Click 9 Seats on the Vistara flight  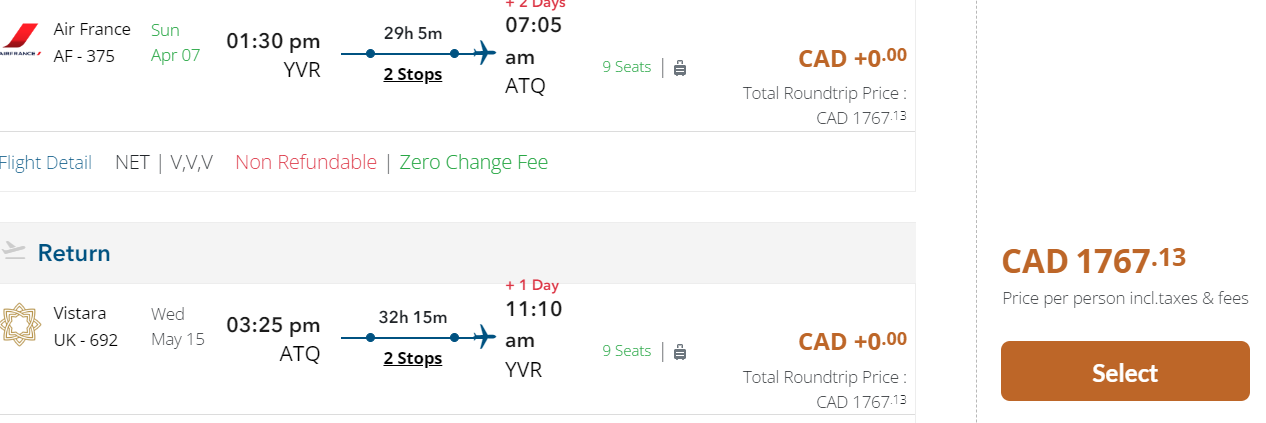[626, 351]
